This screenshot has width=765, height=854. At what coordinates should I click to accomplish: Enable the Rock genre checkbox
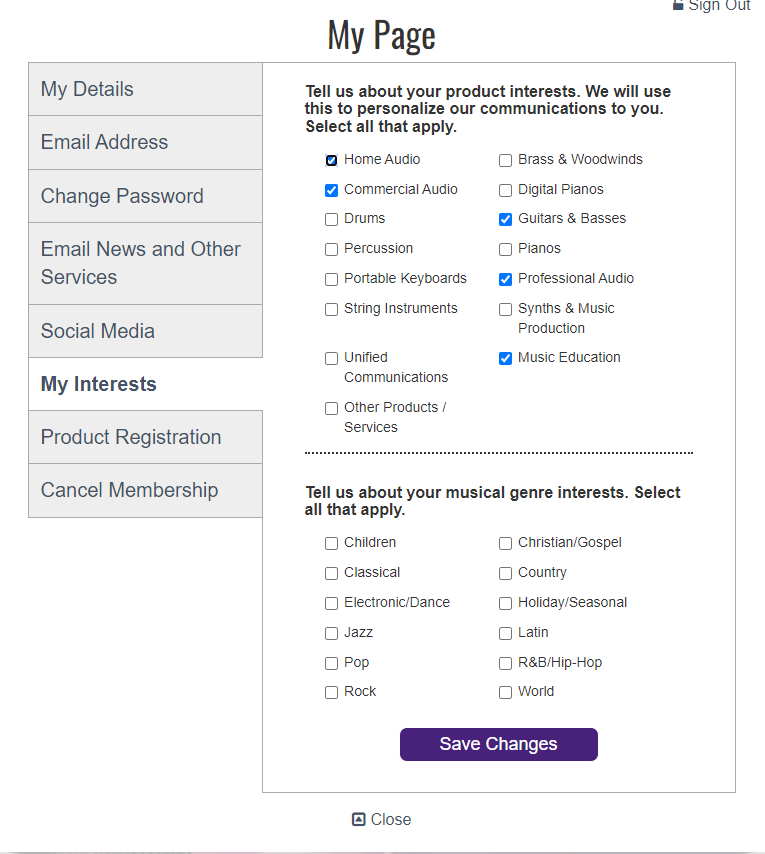(x=331, y=692)
